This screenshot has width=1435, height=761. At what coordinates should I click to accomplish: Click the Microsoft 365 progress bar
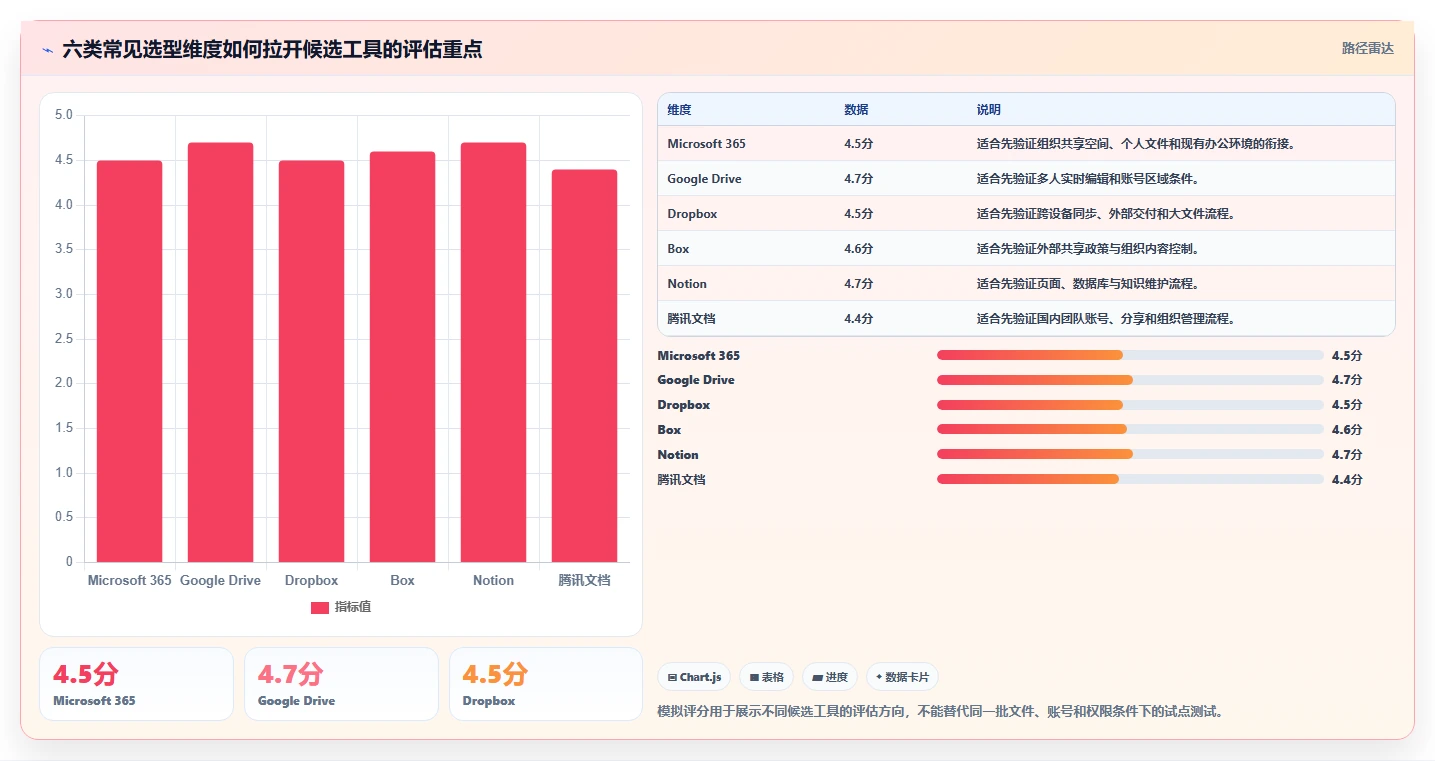coord(1130,355)
